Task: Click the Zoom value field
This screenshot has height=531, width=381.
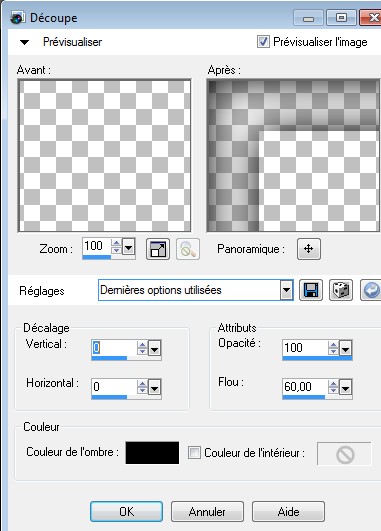Action: [x=97, y=246]
